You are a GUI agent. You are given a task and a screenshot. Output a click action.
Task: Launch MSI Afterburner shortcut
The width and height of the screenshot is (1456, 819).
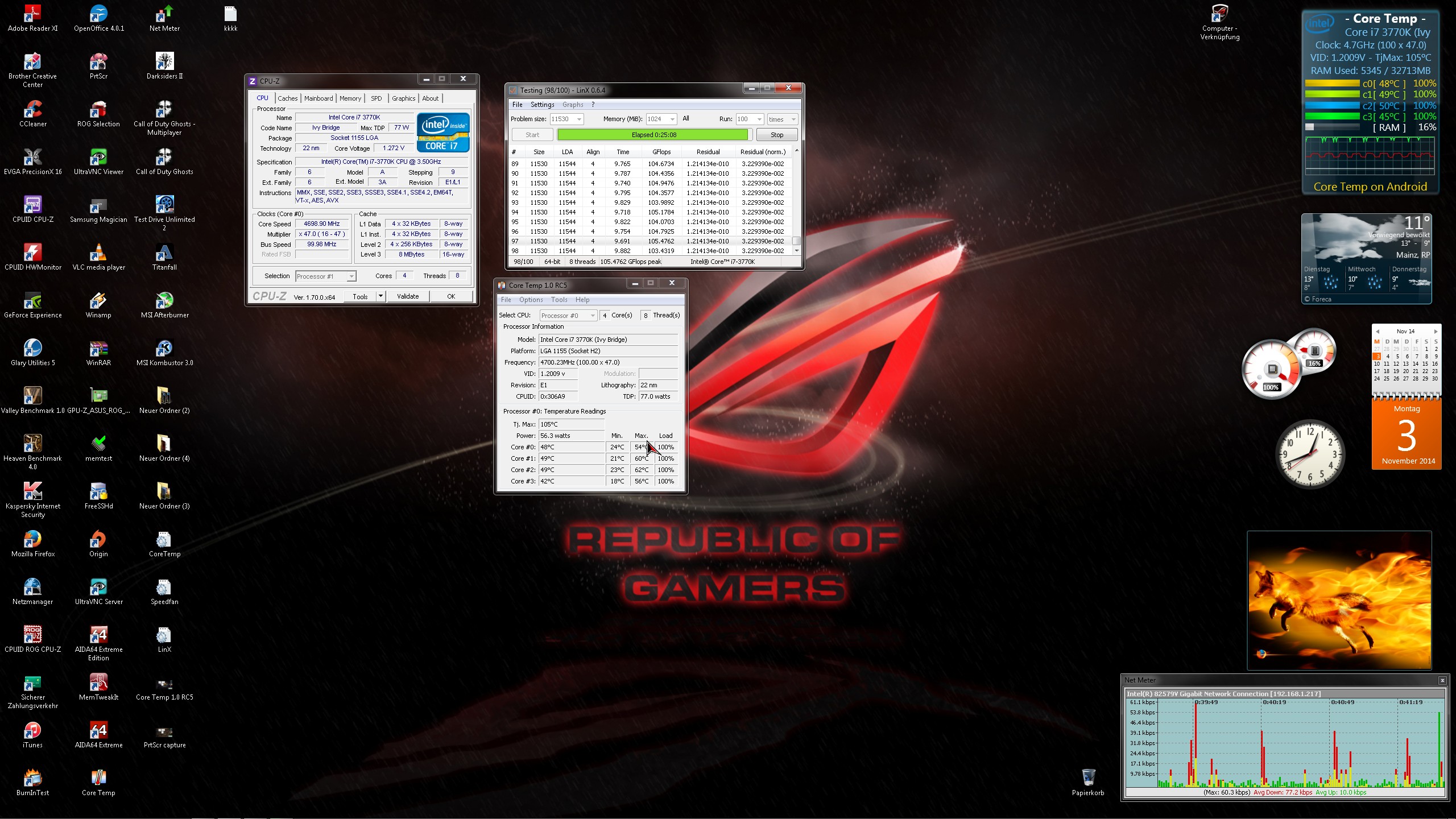pos(164,304)
